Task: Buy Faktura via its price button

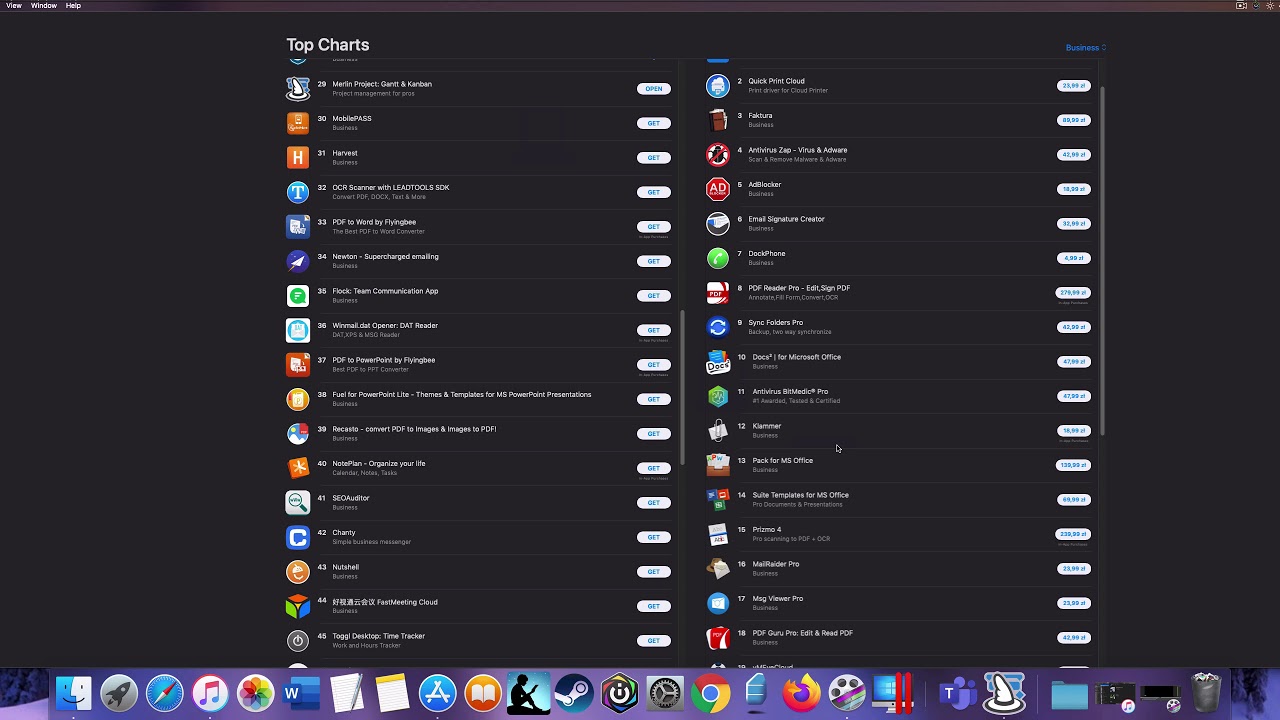Action: coord(1074,120)
